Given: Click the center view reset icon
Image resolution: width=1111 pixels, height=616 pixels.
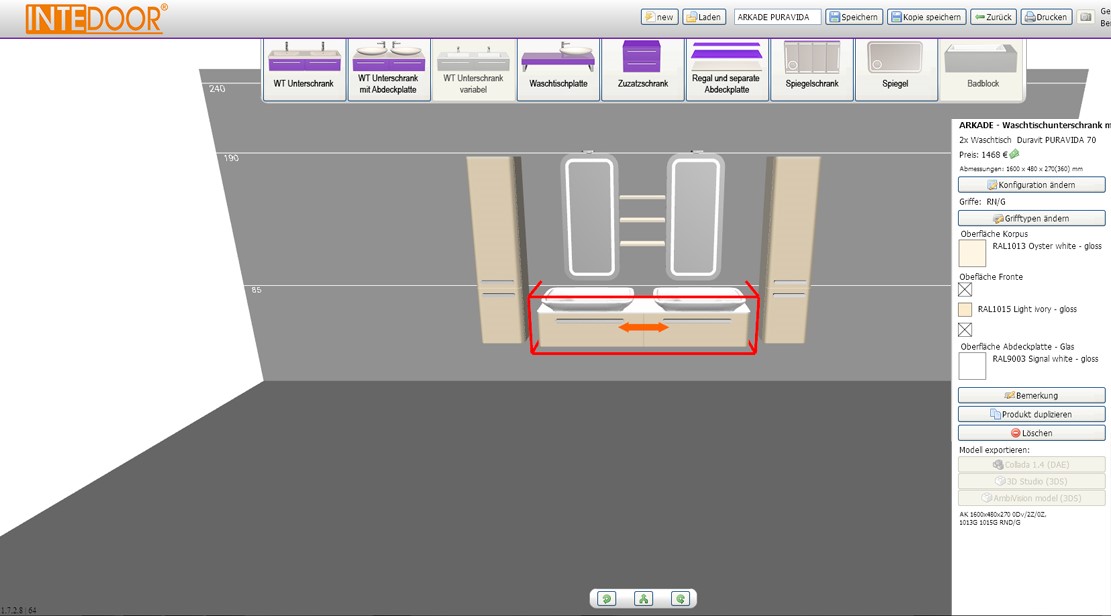Looking at the screenshot, I should [643, 599].
